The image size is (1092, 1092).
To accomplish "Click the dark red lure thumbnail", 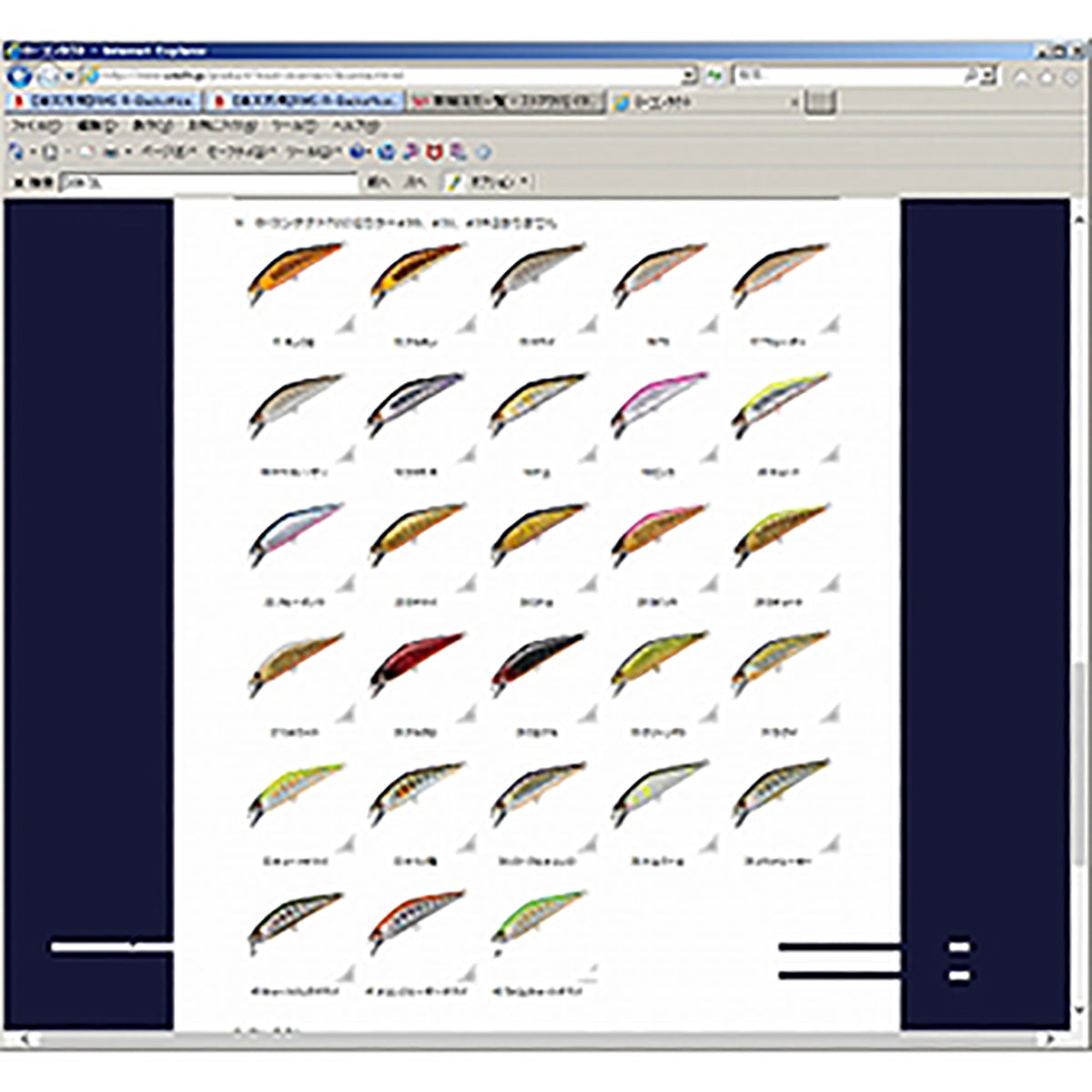I will point(417,663).
